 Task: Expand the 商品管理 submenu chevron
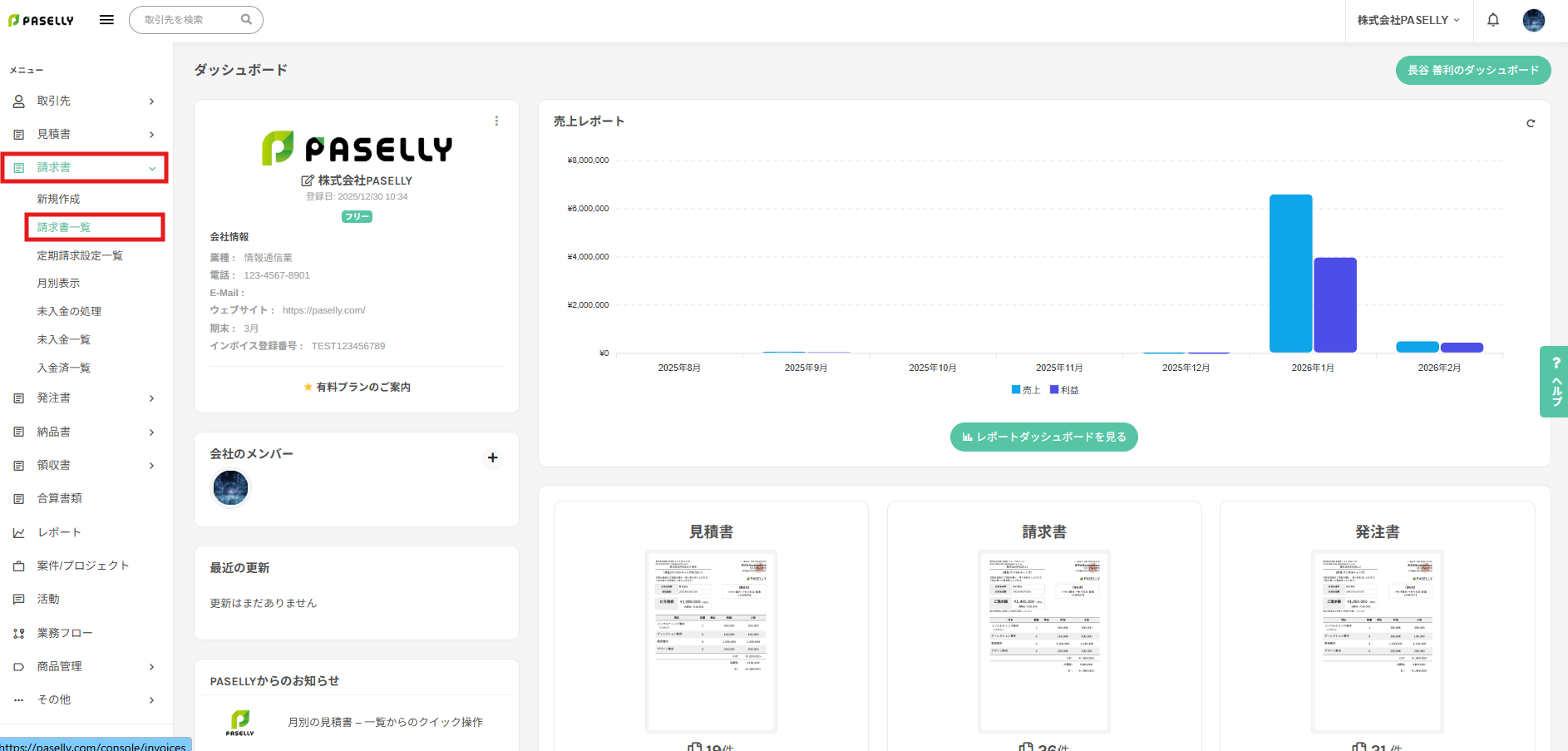coord(151,667)
